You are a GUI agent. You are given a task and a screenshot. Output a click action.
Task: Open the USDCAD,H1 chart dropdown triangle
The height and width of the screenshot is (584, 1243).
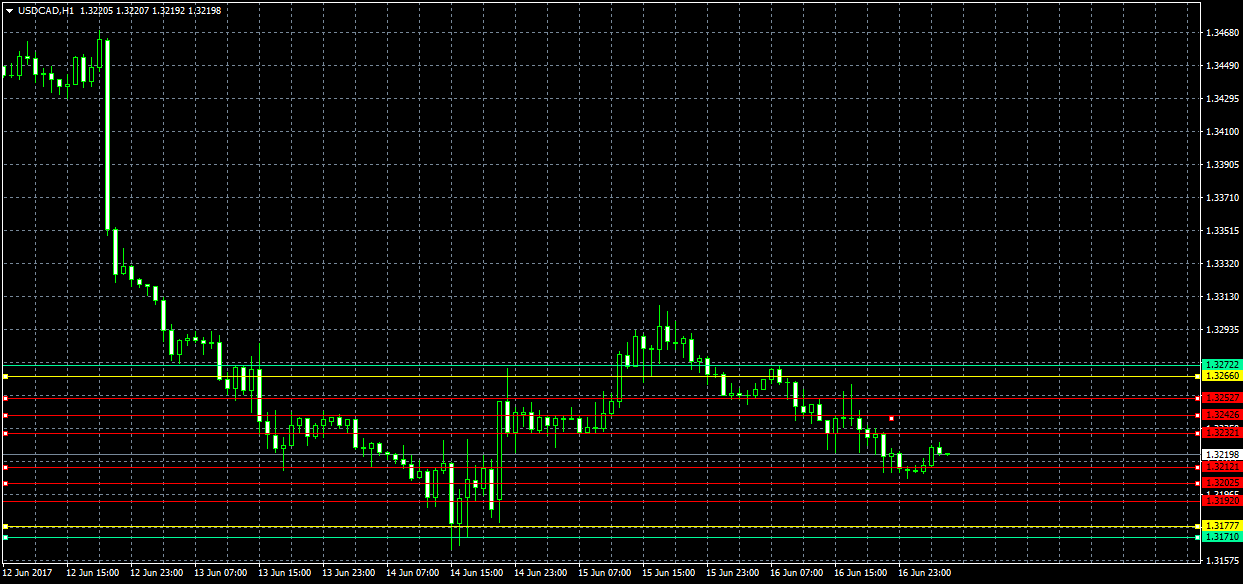tap(9, 10)
